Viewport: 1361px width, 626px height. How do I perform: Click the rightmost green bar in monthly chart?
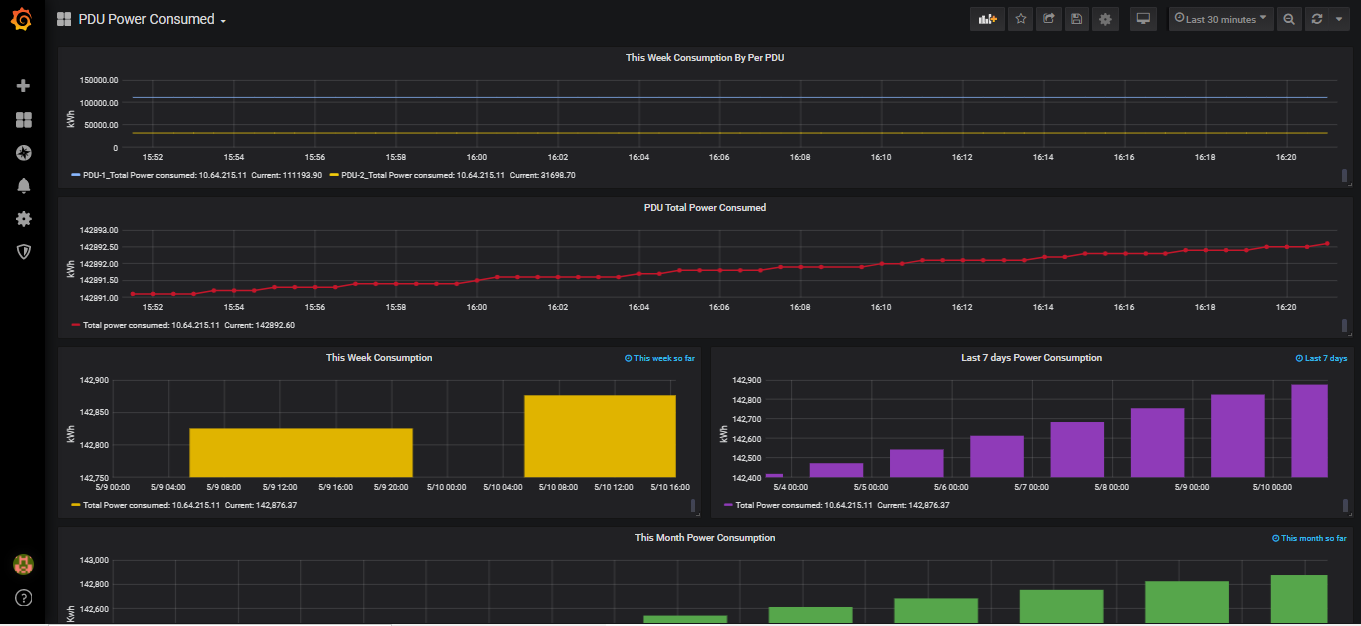[1299, 599]
